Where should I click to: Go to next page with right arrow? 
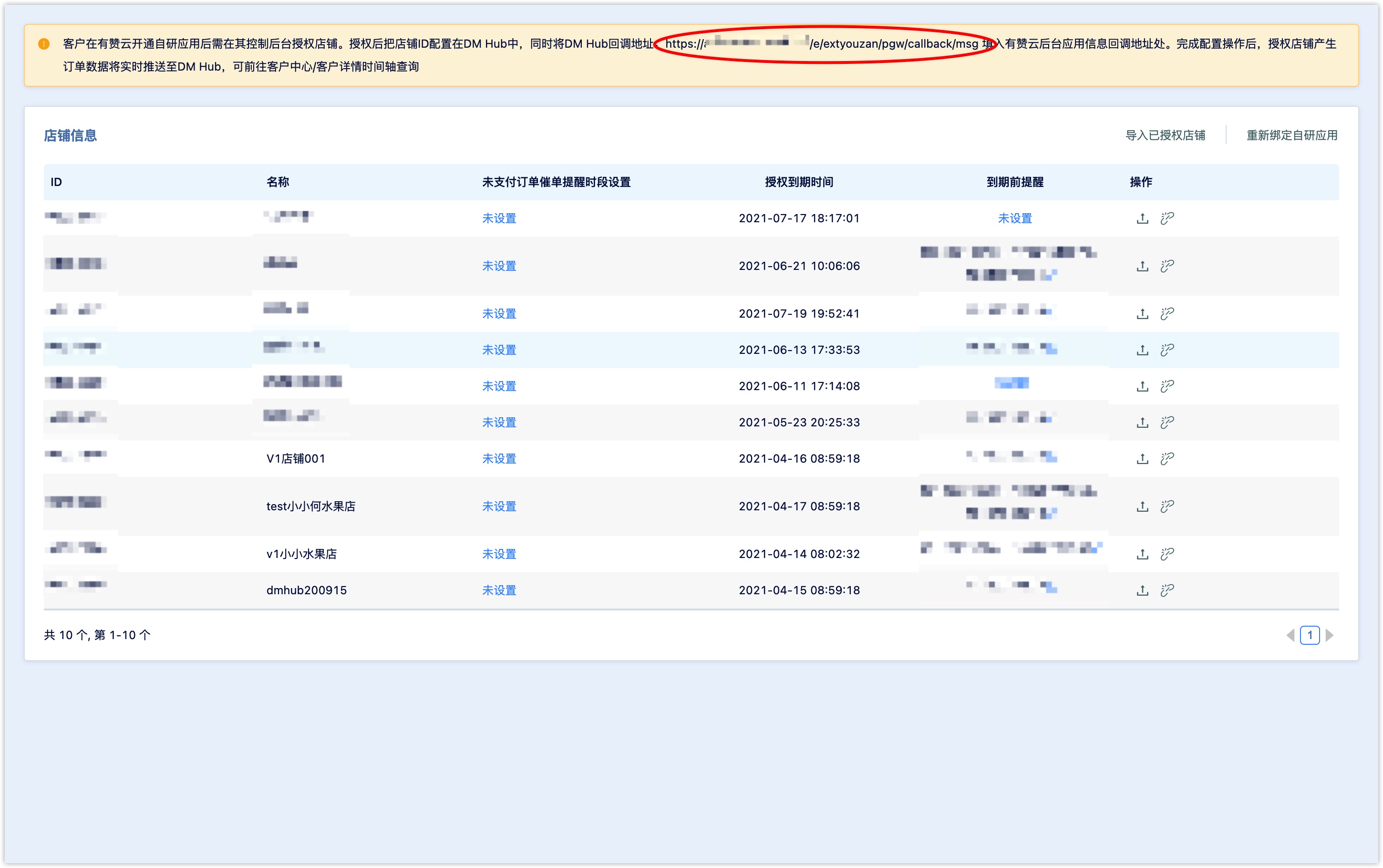click(1329, 635)
